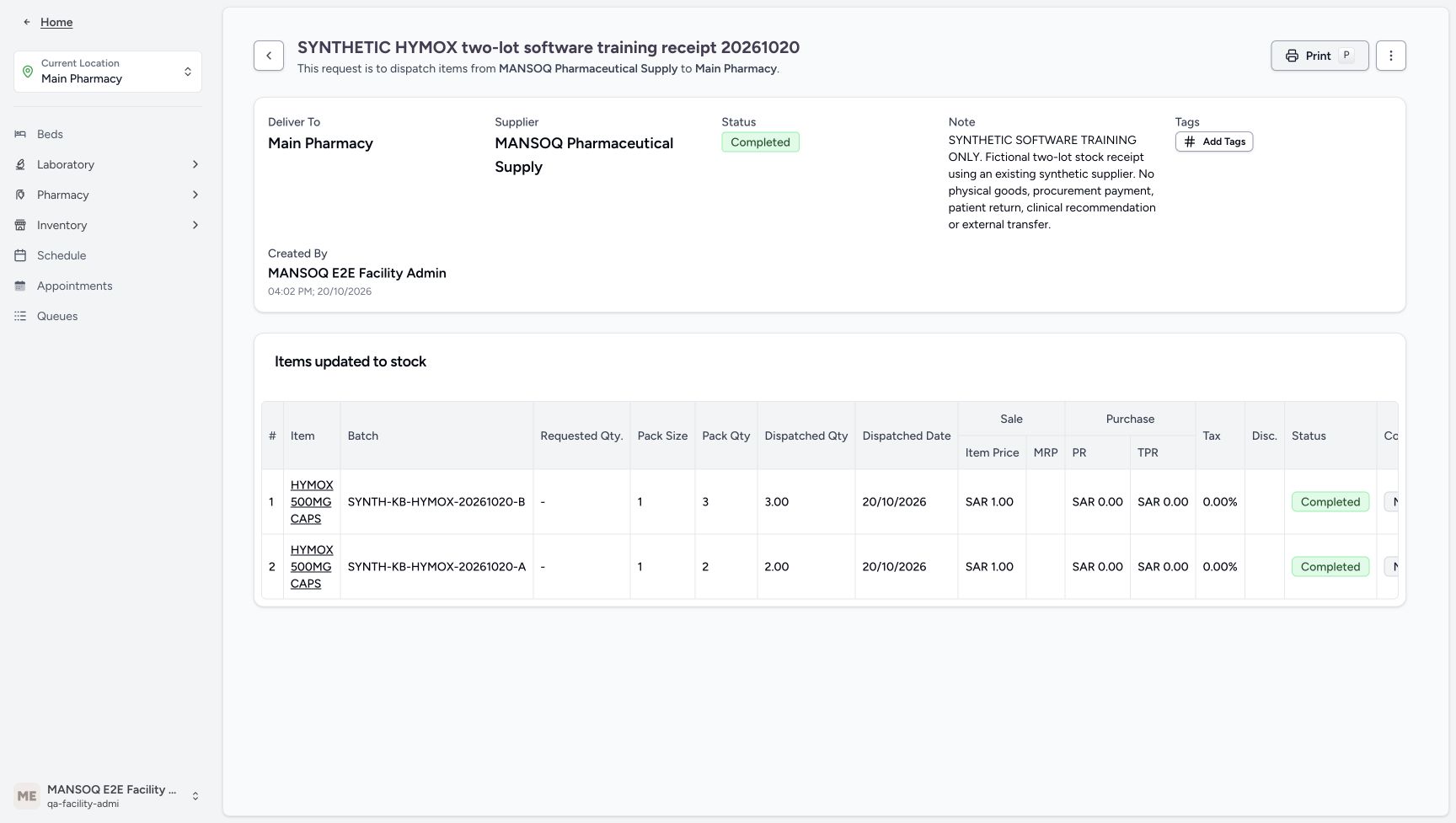Click the Completed status badge in header card
The image size is (1456, 823).
(x=760, y=142)
